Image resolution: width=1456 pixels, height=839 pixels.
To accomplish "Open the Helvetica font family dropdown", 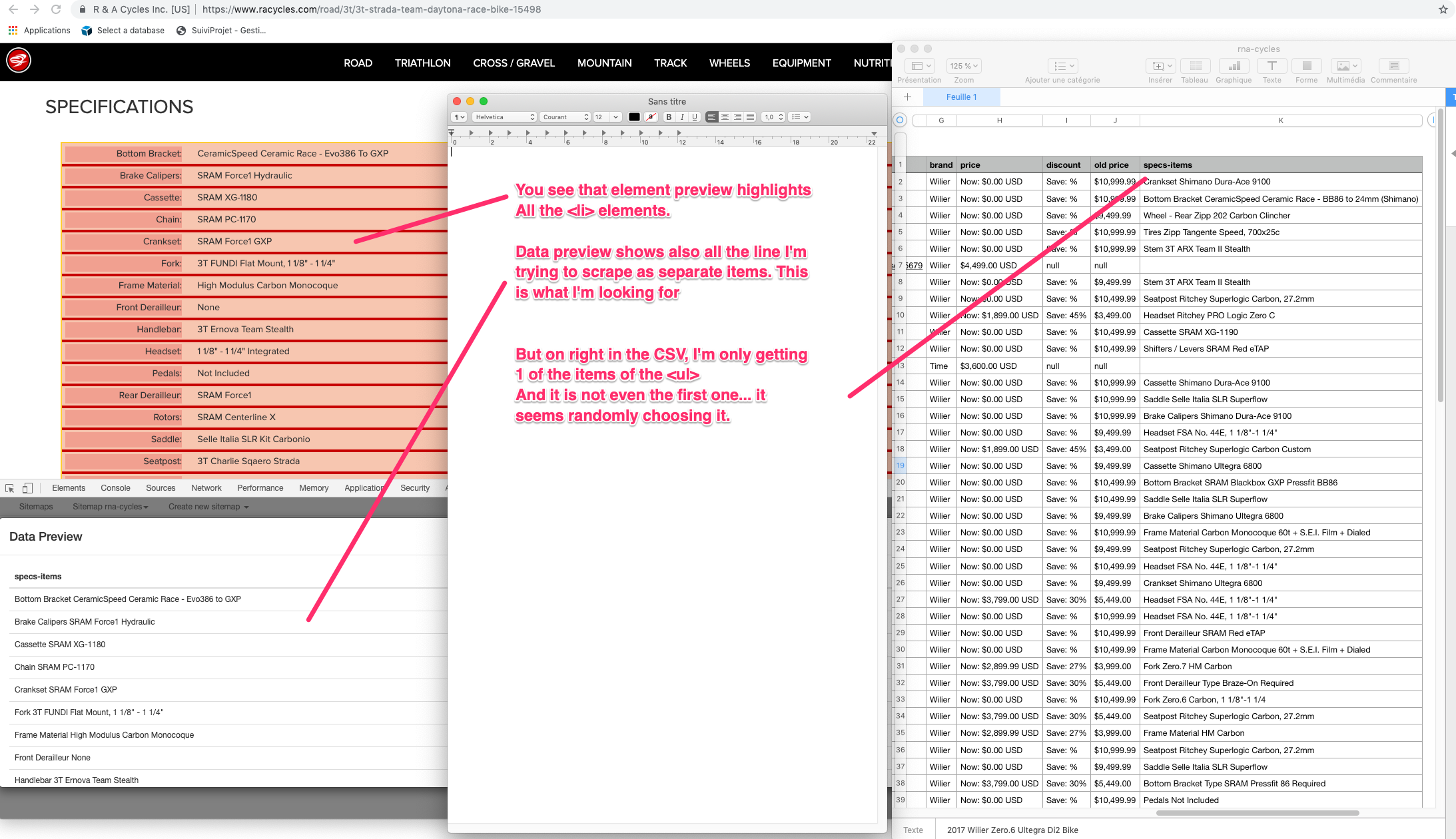I will (504, 117).
